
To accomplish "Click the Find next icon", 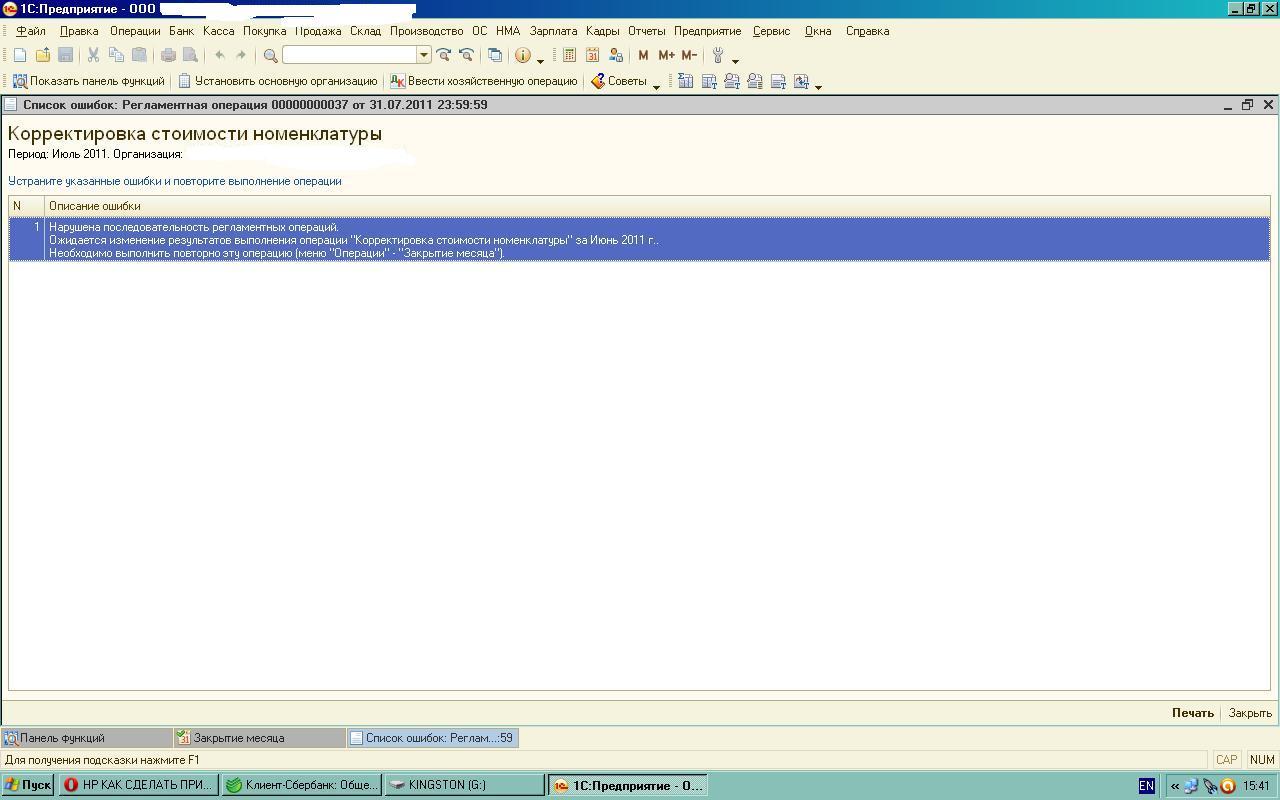I will (x=444, y=55).
